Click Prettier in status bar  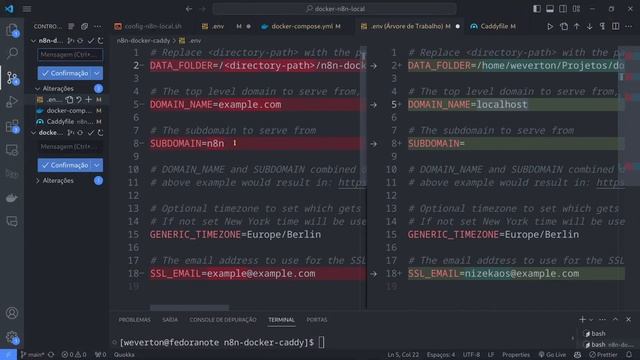tap(604, 355)
